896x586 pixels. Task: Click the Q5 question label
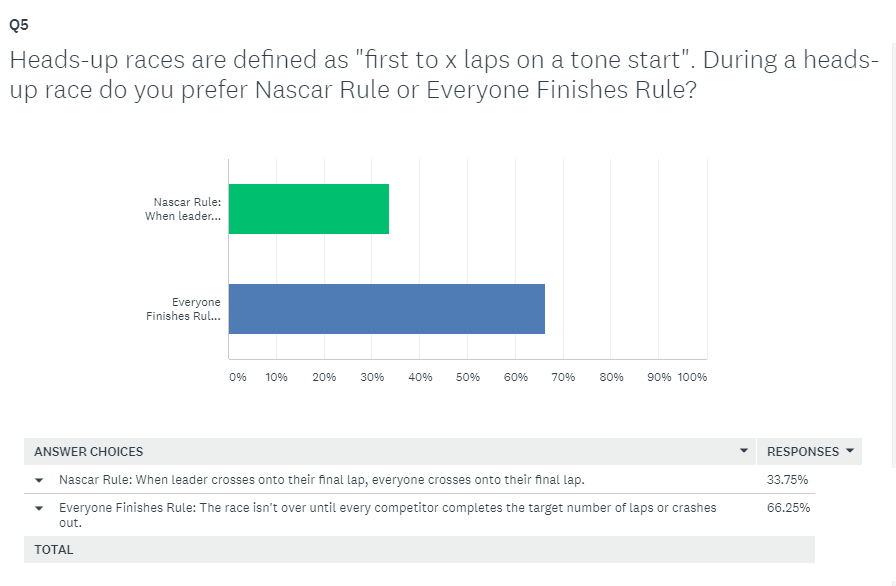click(19, 25)
